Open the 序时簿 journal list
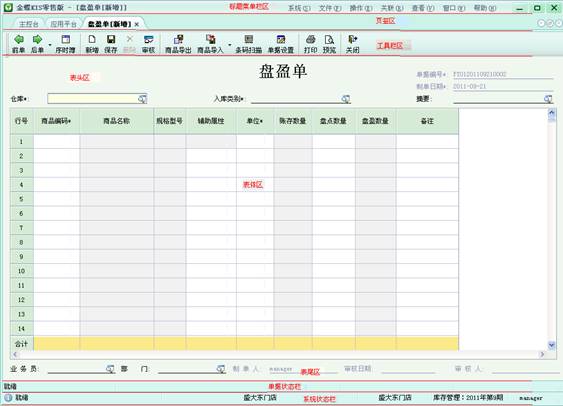Viewport: 563px width, 406px height. (x=65, y=44)
